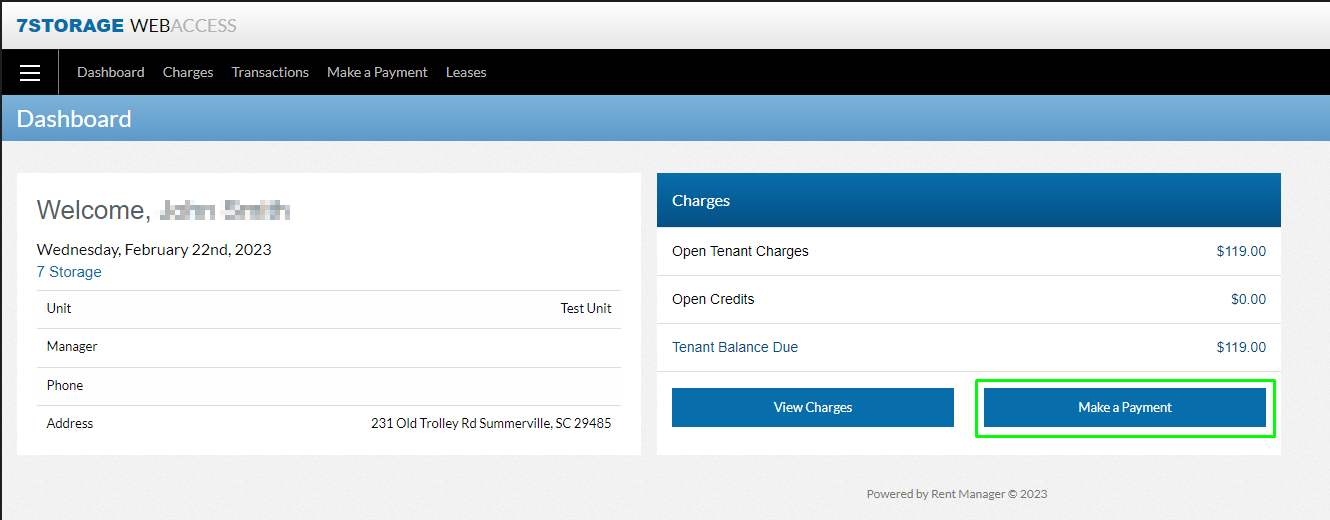
Task: Open the Leases navigation item
Action: point(466,73)
